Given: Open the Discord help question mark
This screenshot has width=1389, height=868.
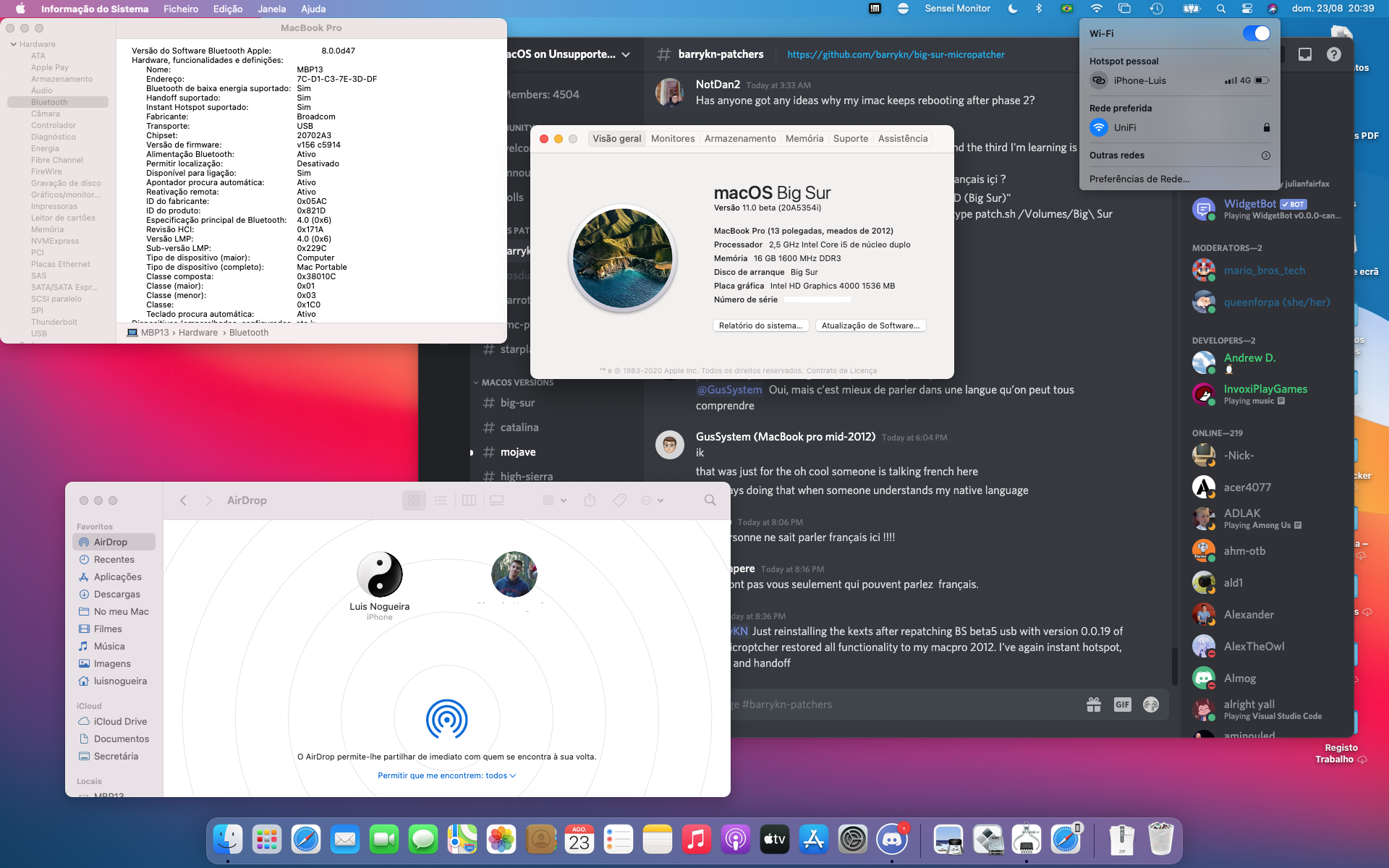Looking at the screenshot, I should pos(1333,54).
